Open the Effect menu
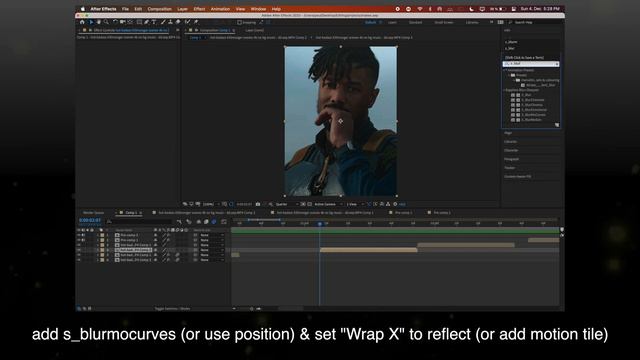Viewport: 640px width, 360px height. pyautogui.click(x=199, y=9)
